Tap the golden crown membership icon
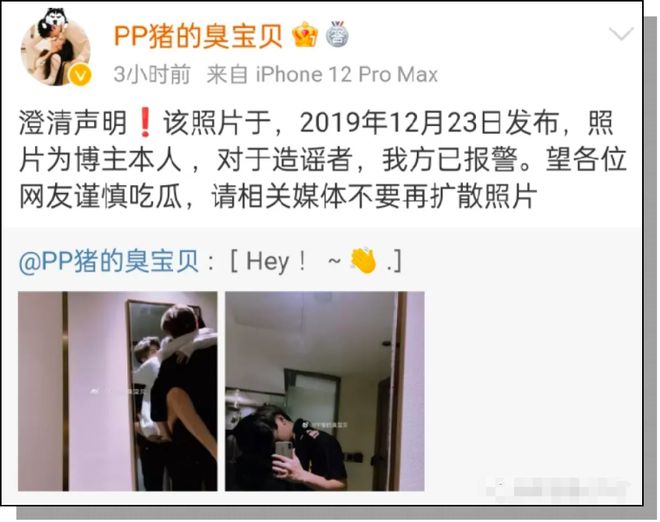The width and height of the screenshot is (660, 522). tap(305, 35)
